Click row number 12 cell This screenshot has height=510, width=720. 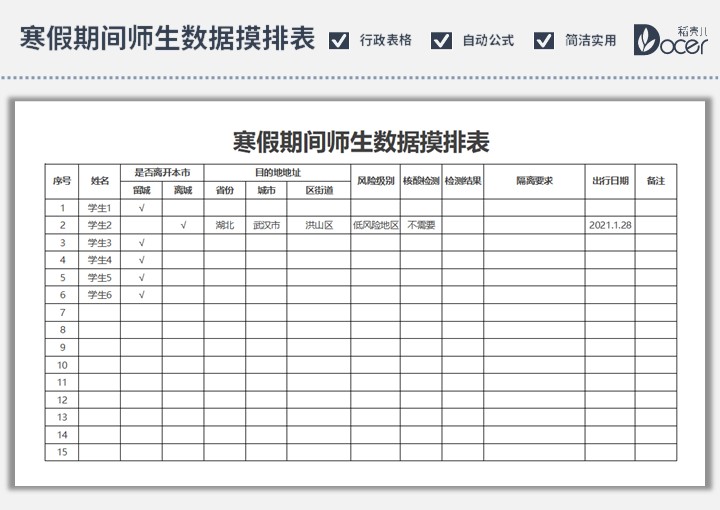tap(62, 400)
